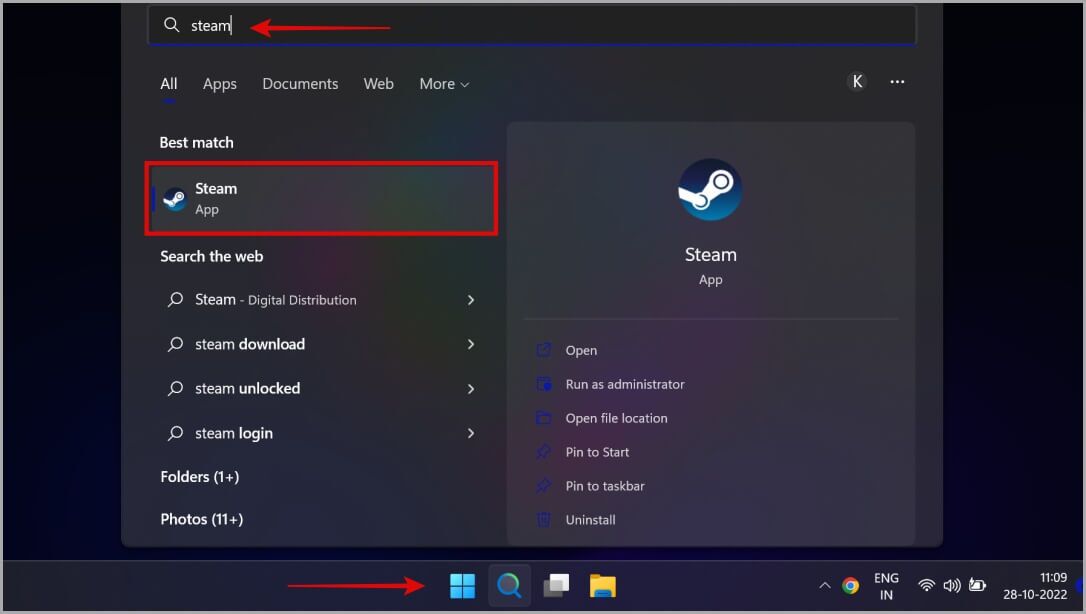Click the ENG IN language indicator
Screen dimensions: 1086x614
click(886, 586)
